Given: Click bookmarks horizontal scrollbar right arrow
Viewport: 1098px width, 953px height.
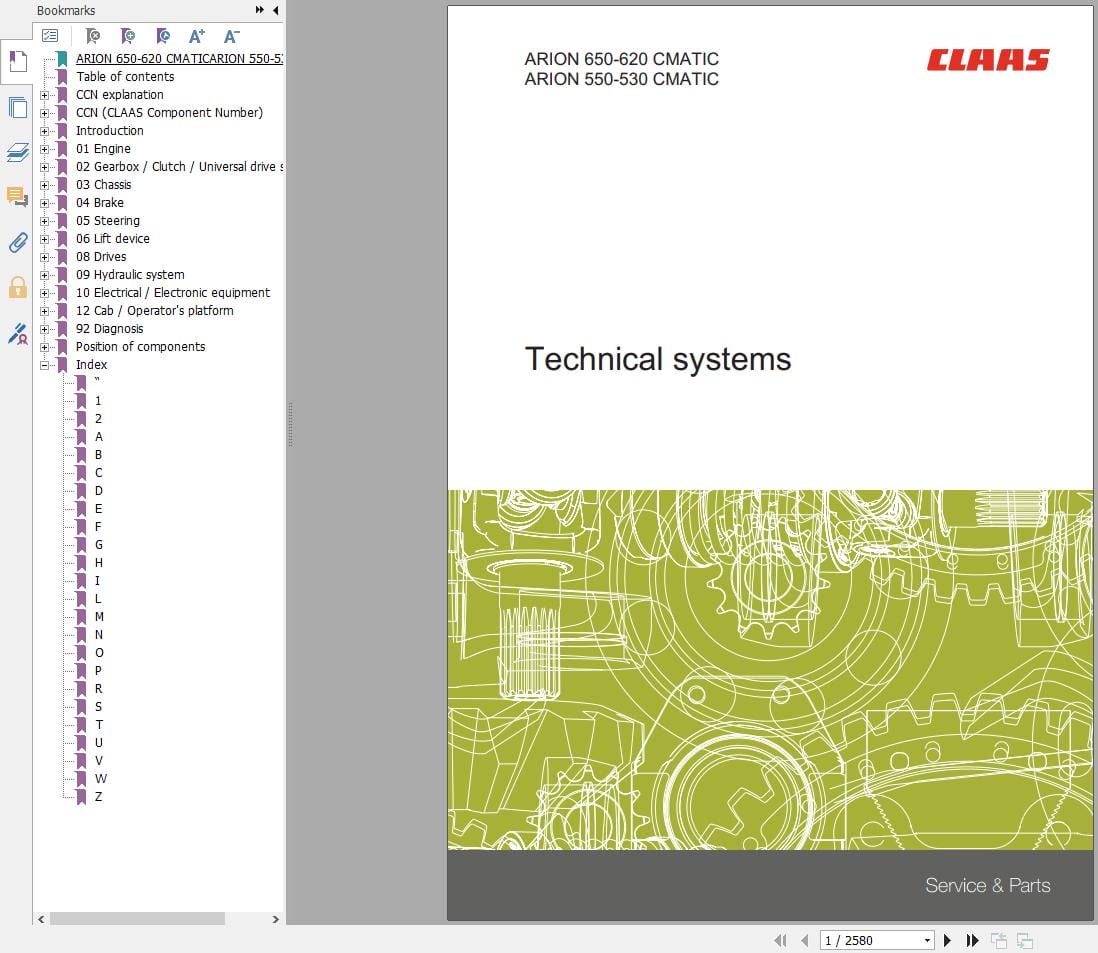Looking at the screenshot, I should 276,919.
